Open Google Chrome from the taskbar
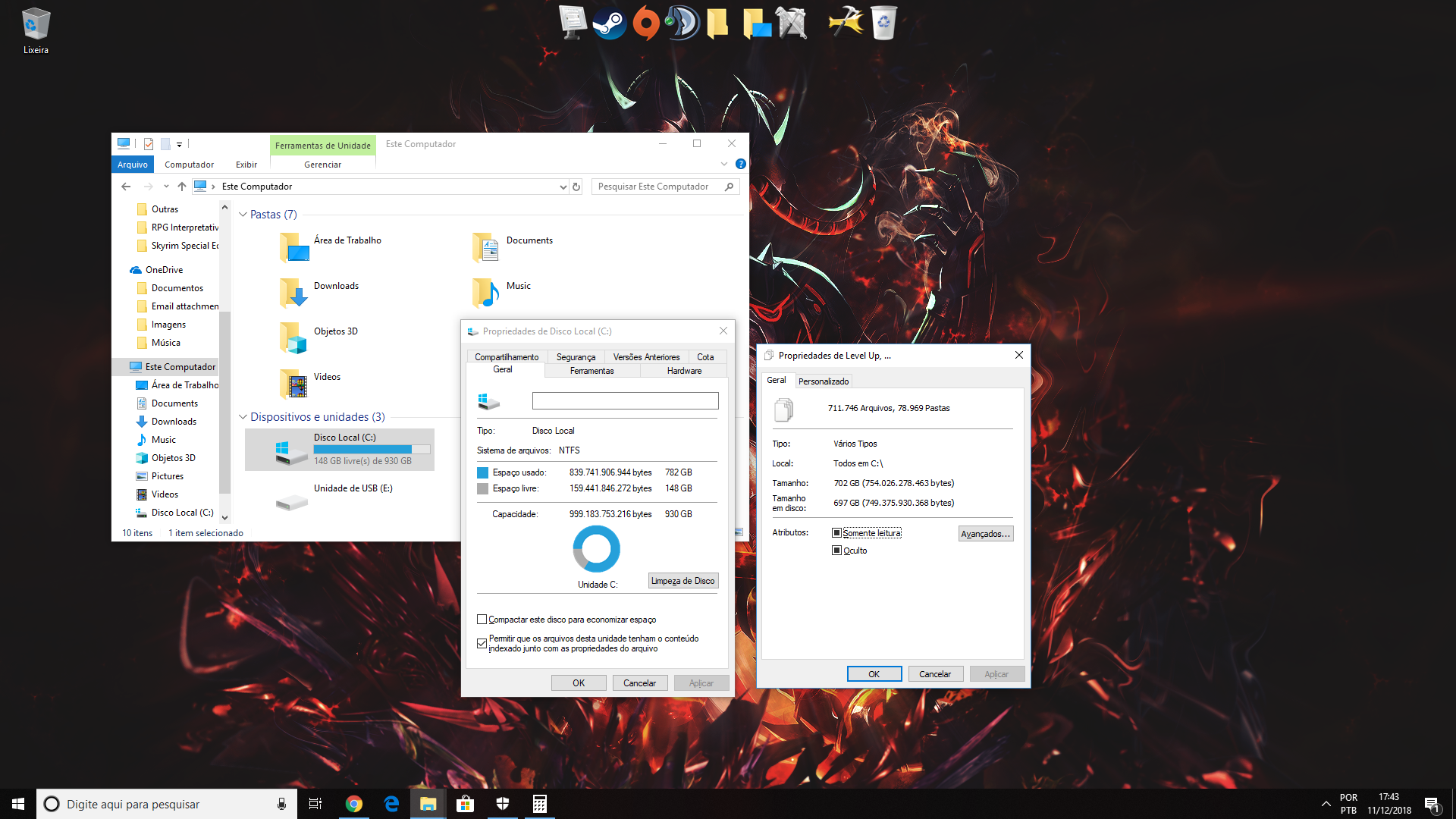The width and height of the screenshot is (1456, 819). pos(353,804)
